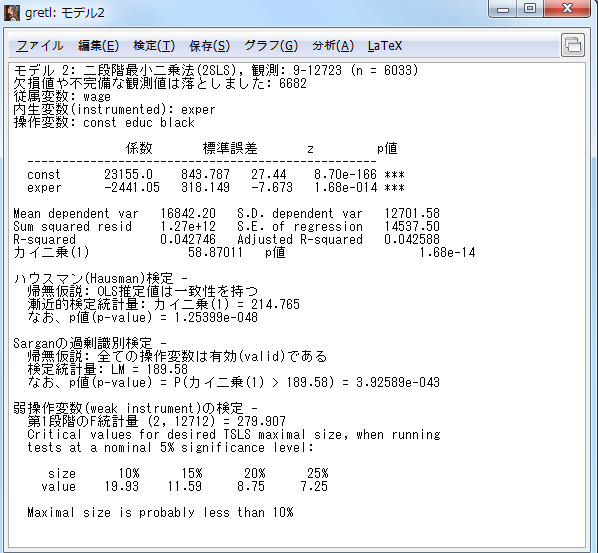The height and width of the screenshot is (553, 598).
Task: Open the 分析(A) analysis menu
Action: point(333,46)
